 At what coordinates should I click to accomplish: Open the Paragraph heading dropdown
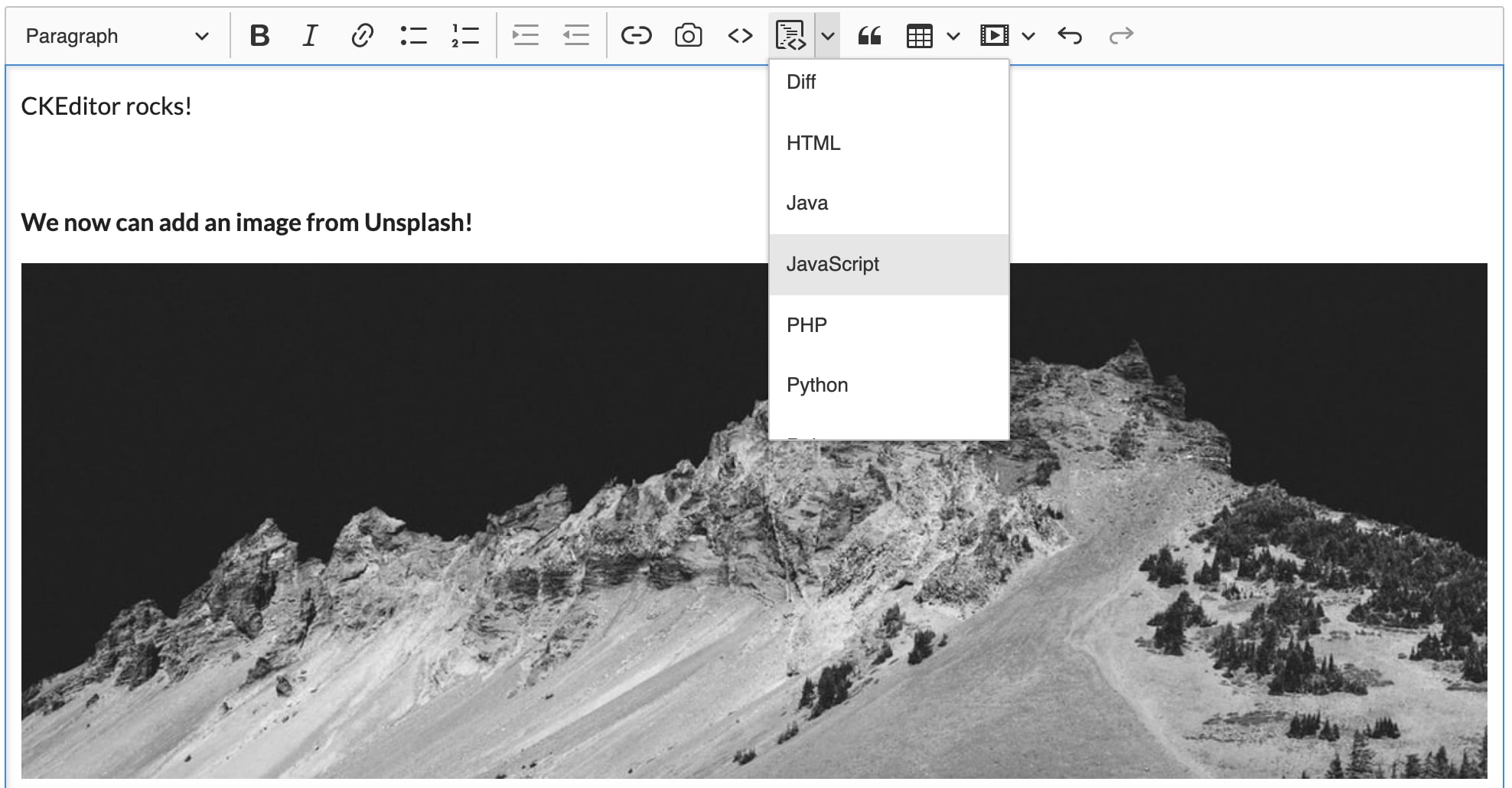[117, 36]
